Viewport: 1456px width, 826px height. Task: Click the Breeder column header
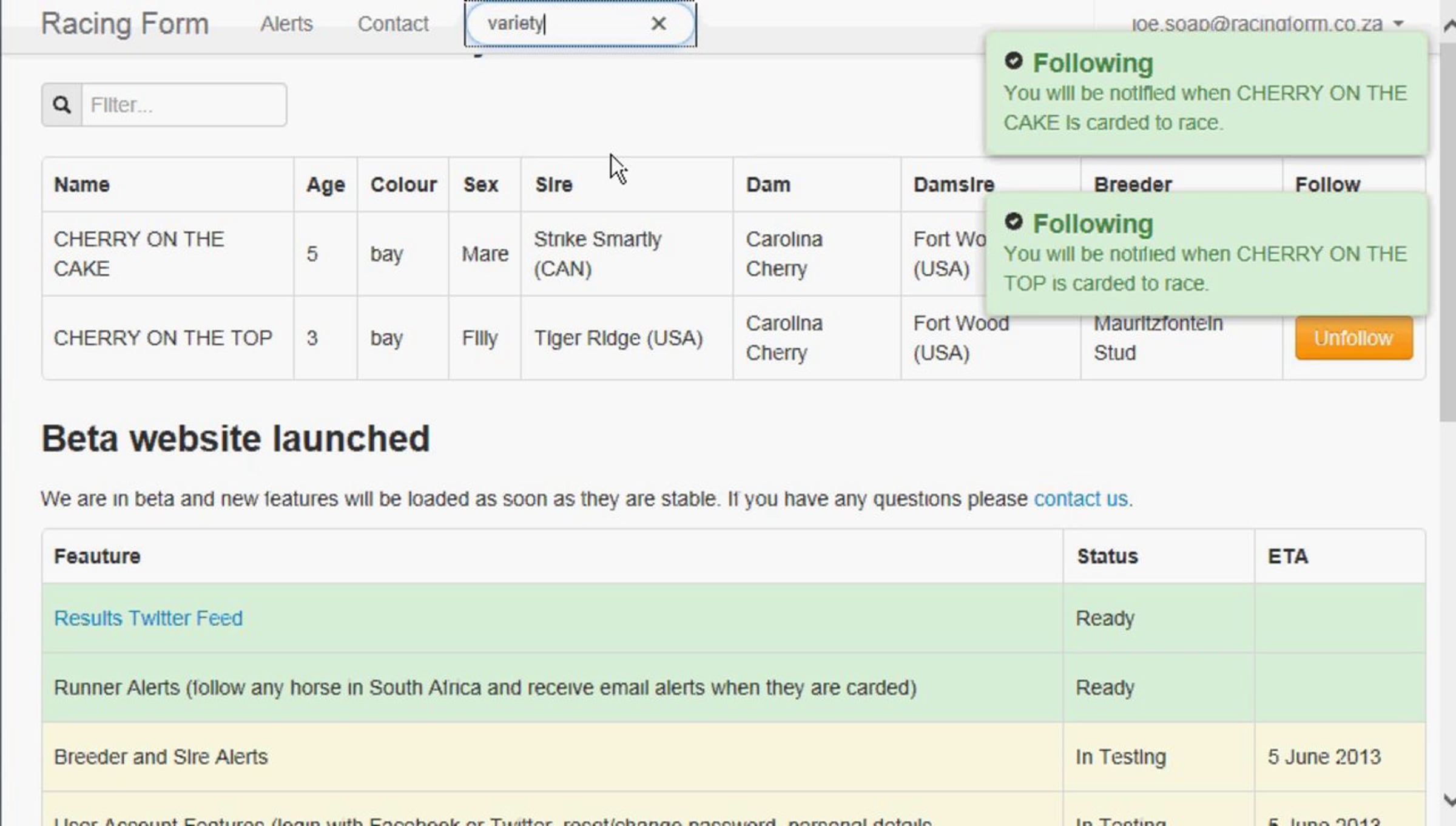pos(1133,184)
